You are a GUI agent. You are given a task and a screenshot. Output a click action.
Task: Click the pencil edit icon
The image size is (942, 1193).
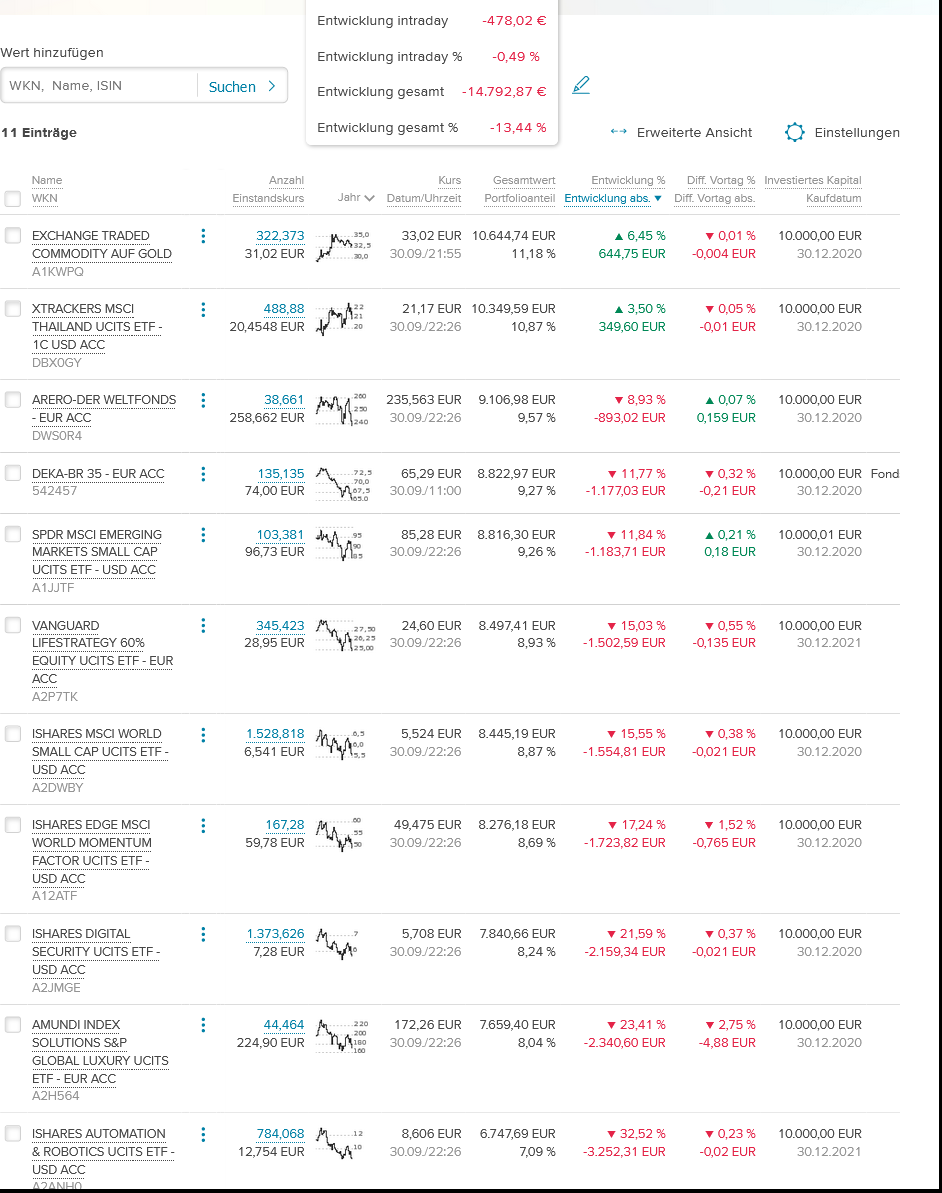[581, 86]
